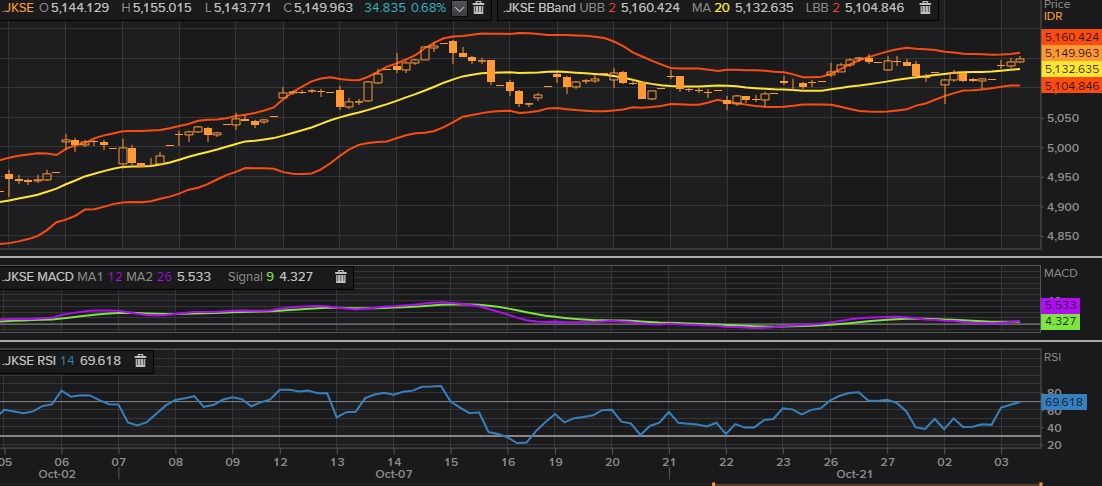
Task: Click the MACD MA1 period value 12
Action: click(115, 277)
